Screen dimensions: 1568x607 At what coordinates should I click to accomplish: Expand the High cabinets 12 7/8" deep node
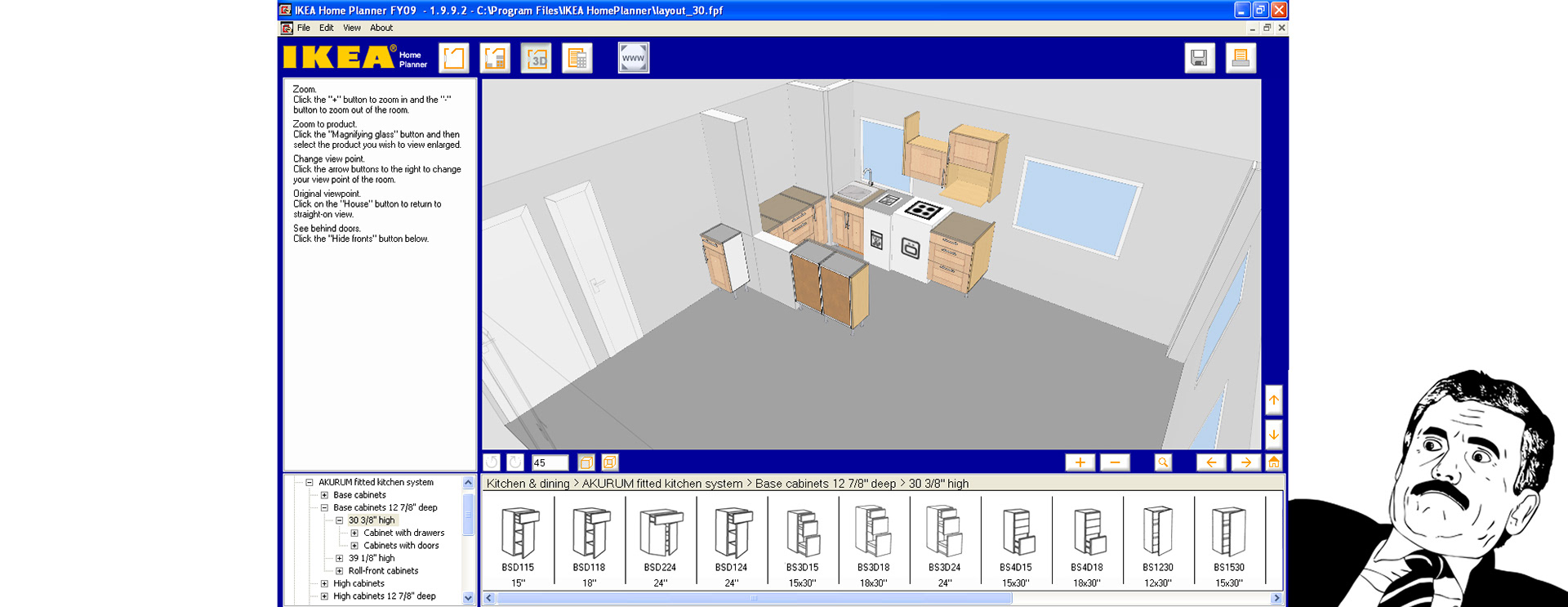coord(324,596)
